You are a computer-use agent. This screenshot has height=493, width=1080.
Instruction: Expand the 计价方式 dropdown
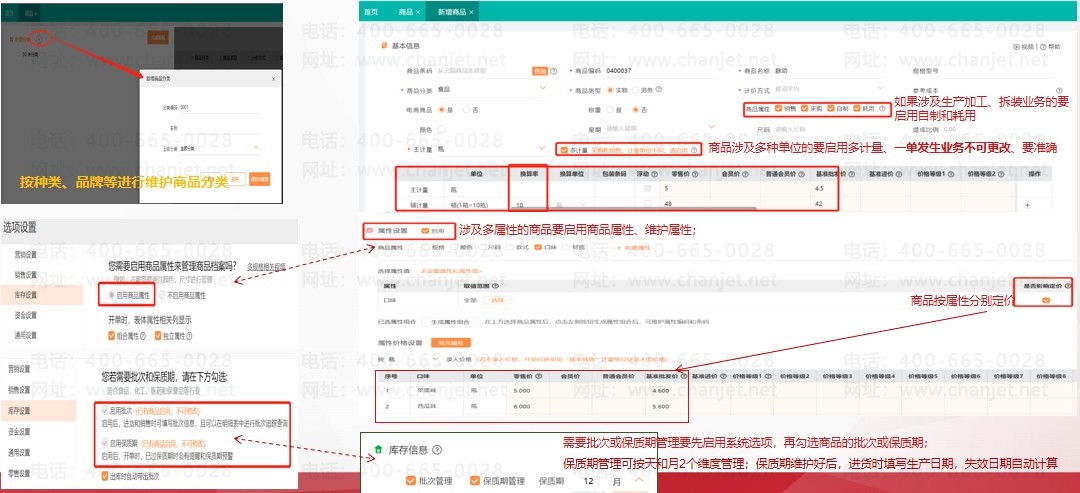(880, 89)
